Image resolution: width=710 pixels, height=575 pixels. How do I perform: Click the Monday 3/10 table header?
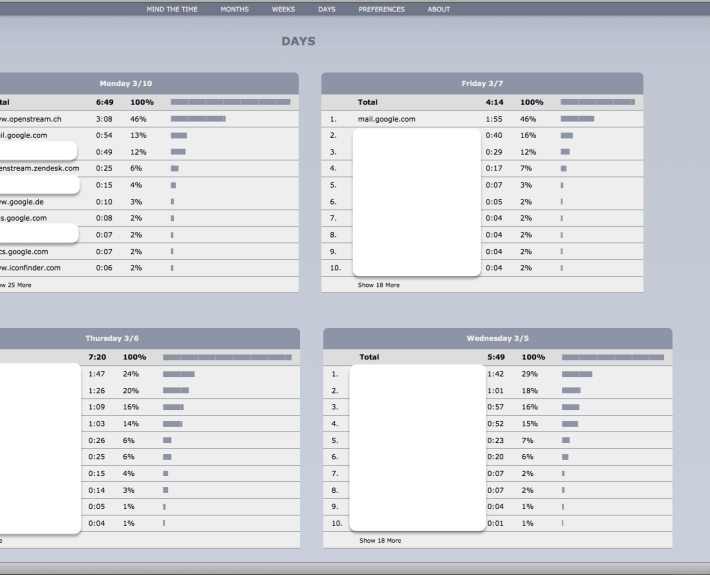[x=126, y=83]
